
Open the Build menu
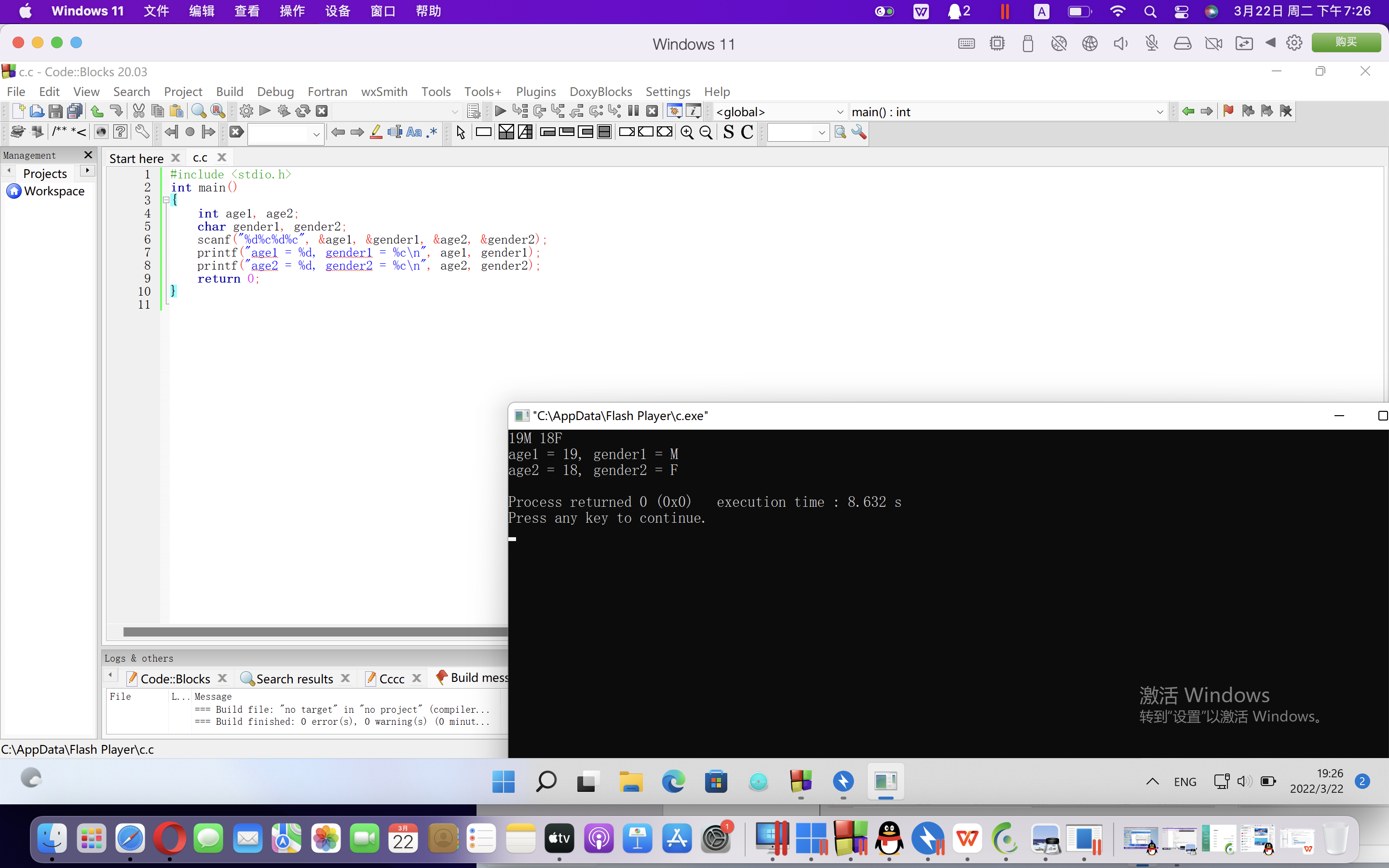[x=230, y=92]
